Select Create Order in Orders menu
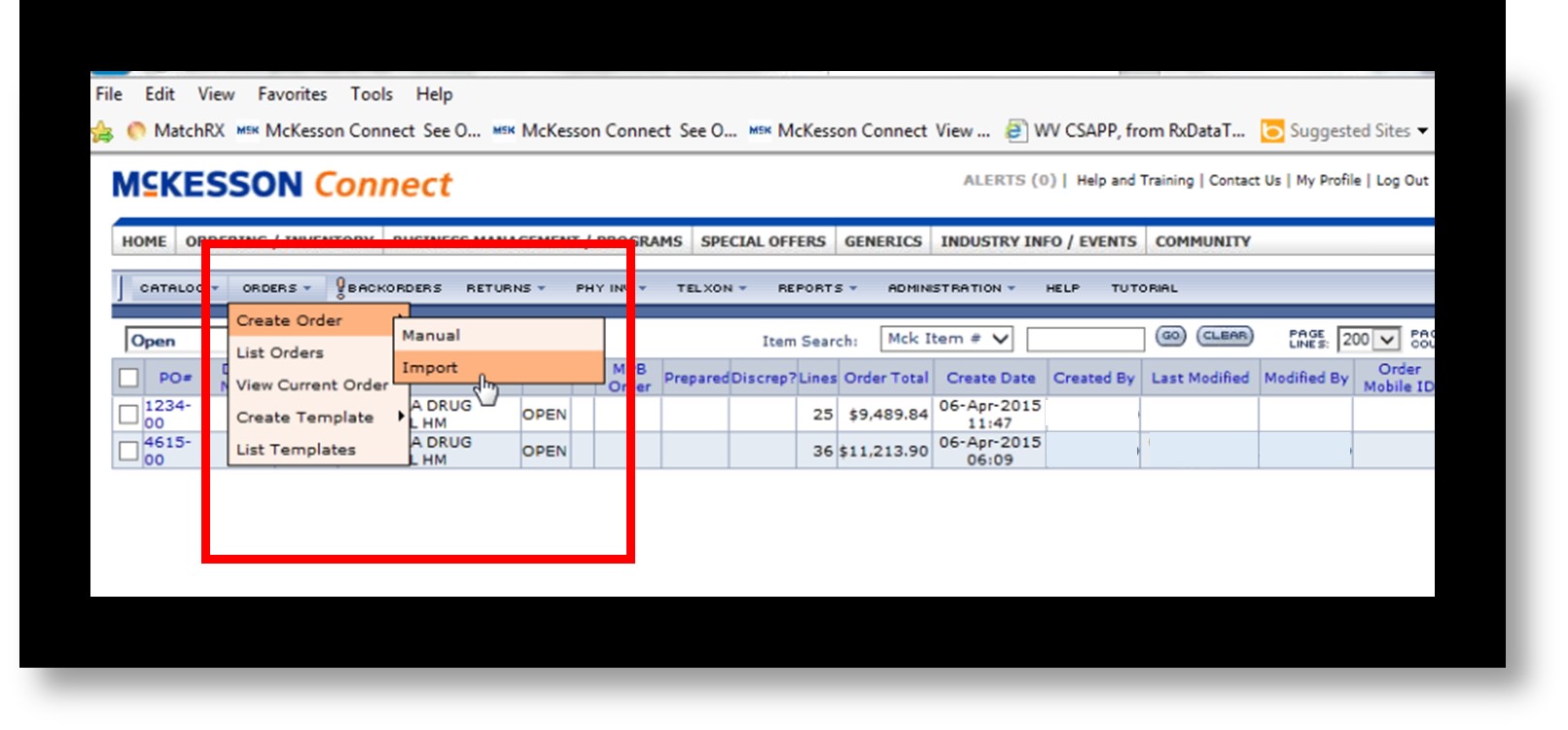The image size is (1568, 730). [318, 320]
